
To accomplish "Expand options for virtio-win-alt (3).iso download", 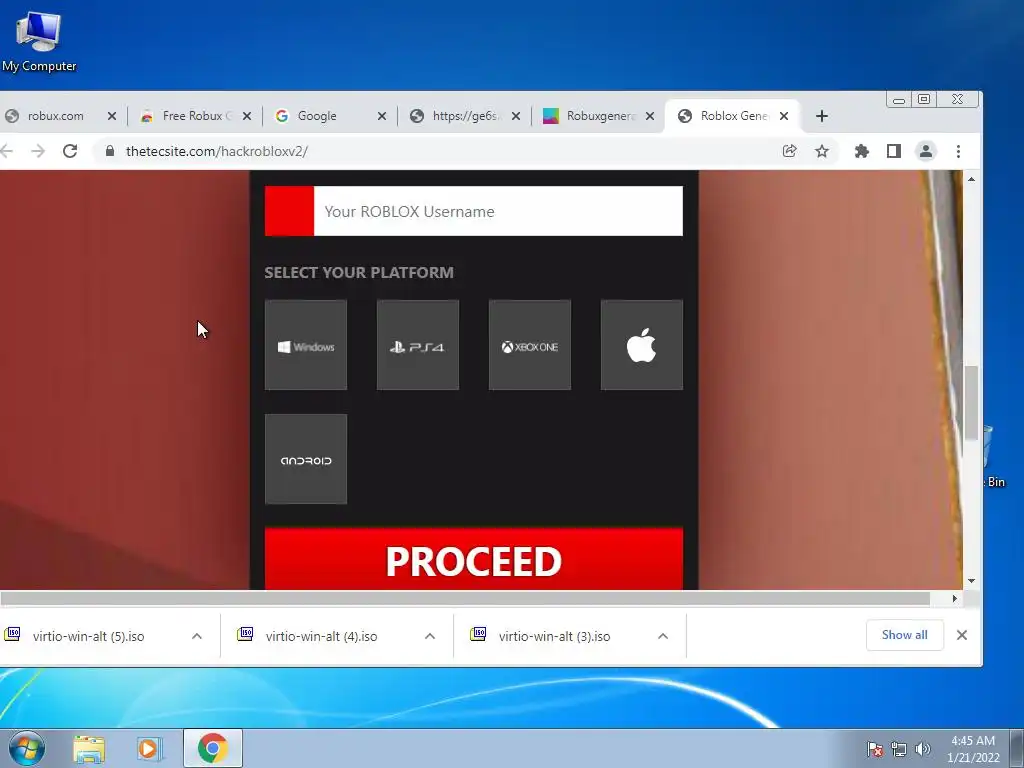I will point(663,636).
